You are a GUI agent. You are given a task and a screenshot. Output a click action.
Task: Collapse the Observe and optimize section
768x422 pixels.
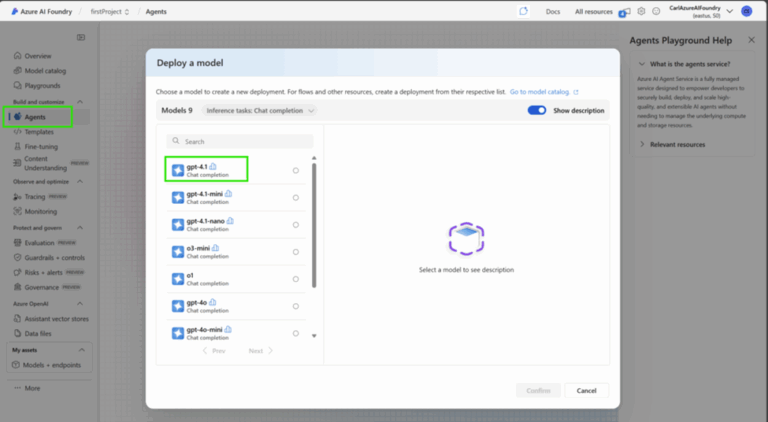[x=80, y=182]
